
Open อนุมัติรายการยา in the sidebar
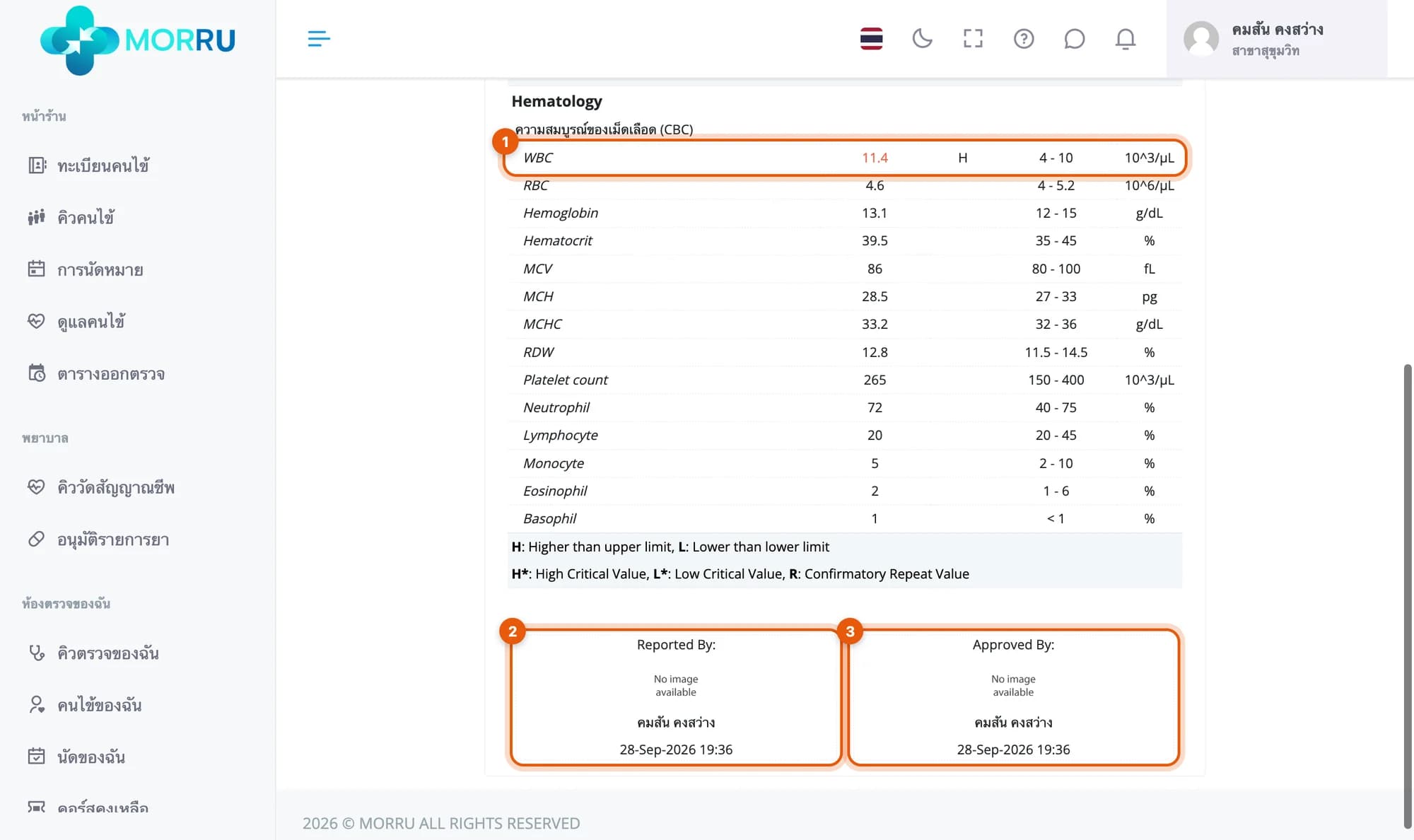tap(112, 539)
